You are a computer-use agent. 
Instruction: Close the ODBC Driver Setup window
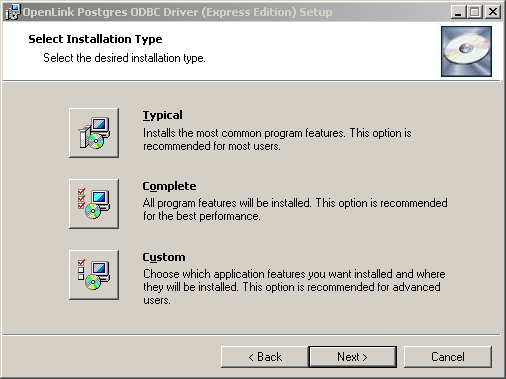493,12
